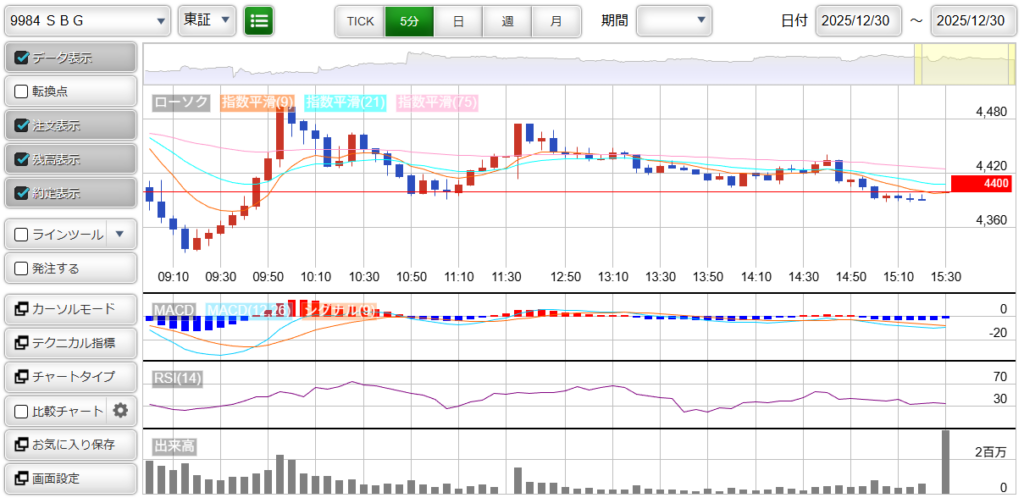1024x498 pixels.
Task: Click the 指数平滑(21) legend label
Action: [345, 102]
